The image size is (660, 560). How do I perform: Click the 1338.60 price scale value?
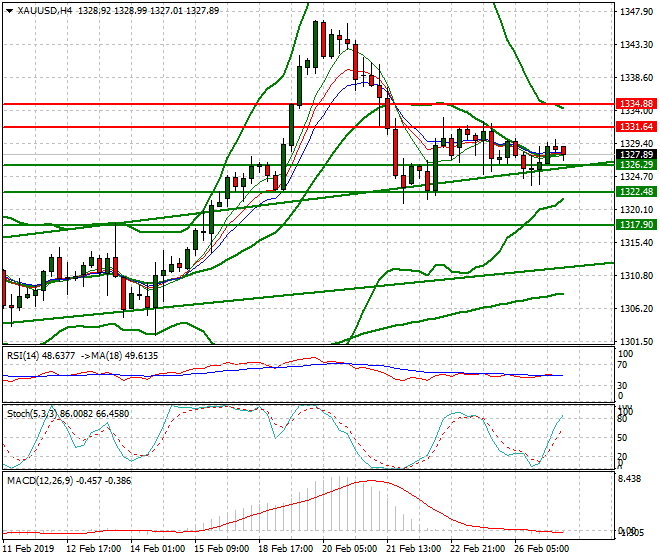click(x=637, y=77)
